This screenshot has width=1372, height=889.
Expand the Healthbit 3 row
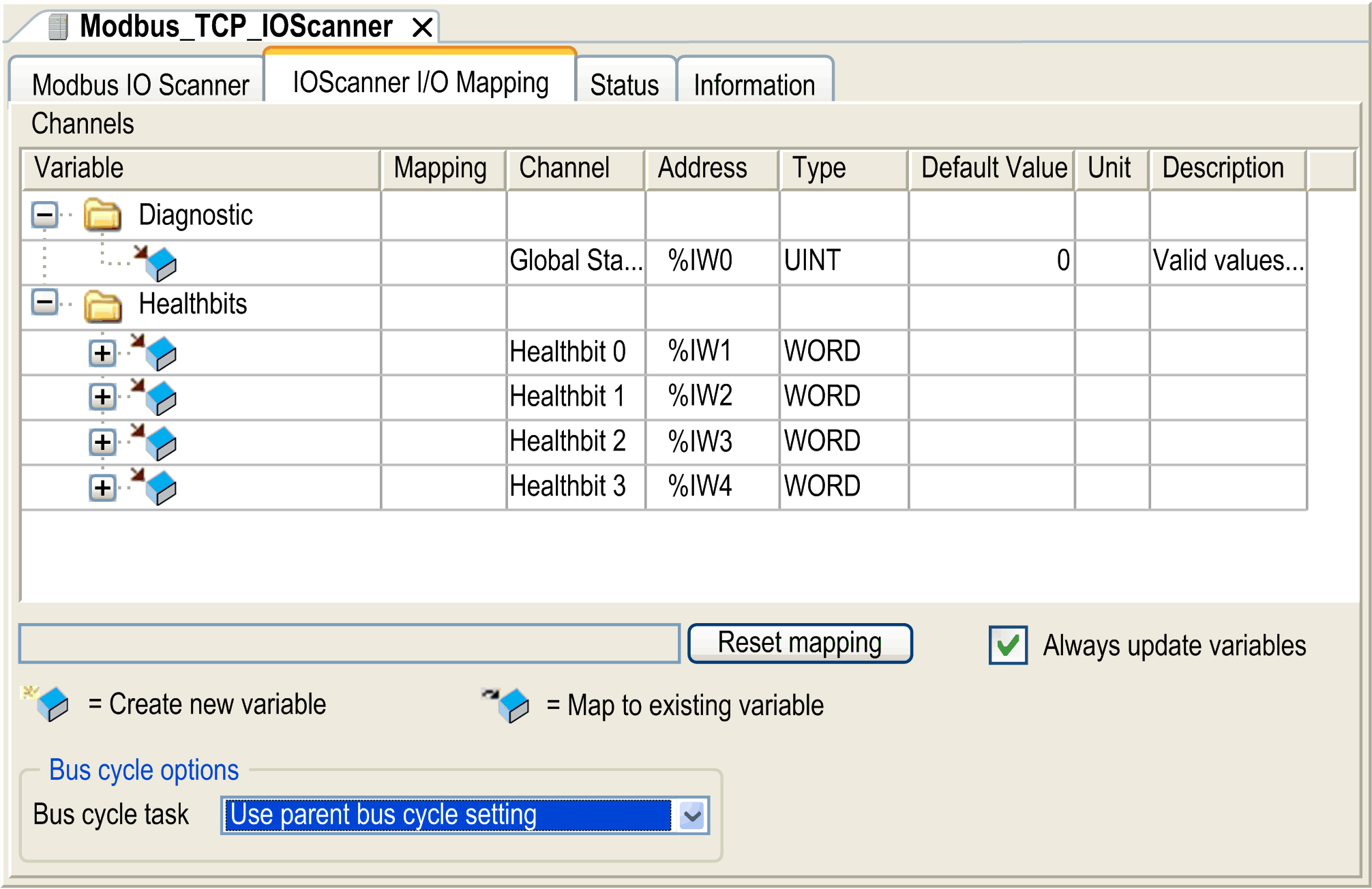click(x=102, y=487)
